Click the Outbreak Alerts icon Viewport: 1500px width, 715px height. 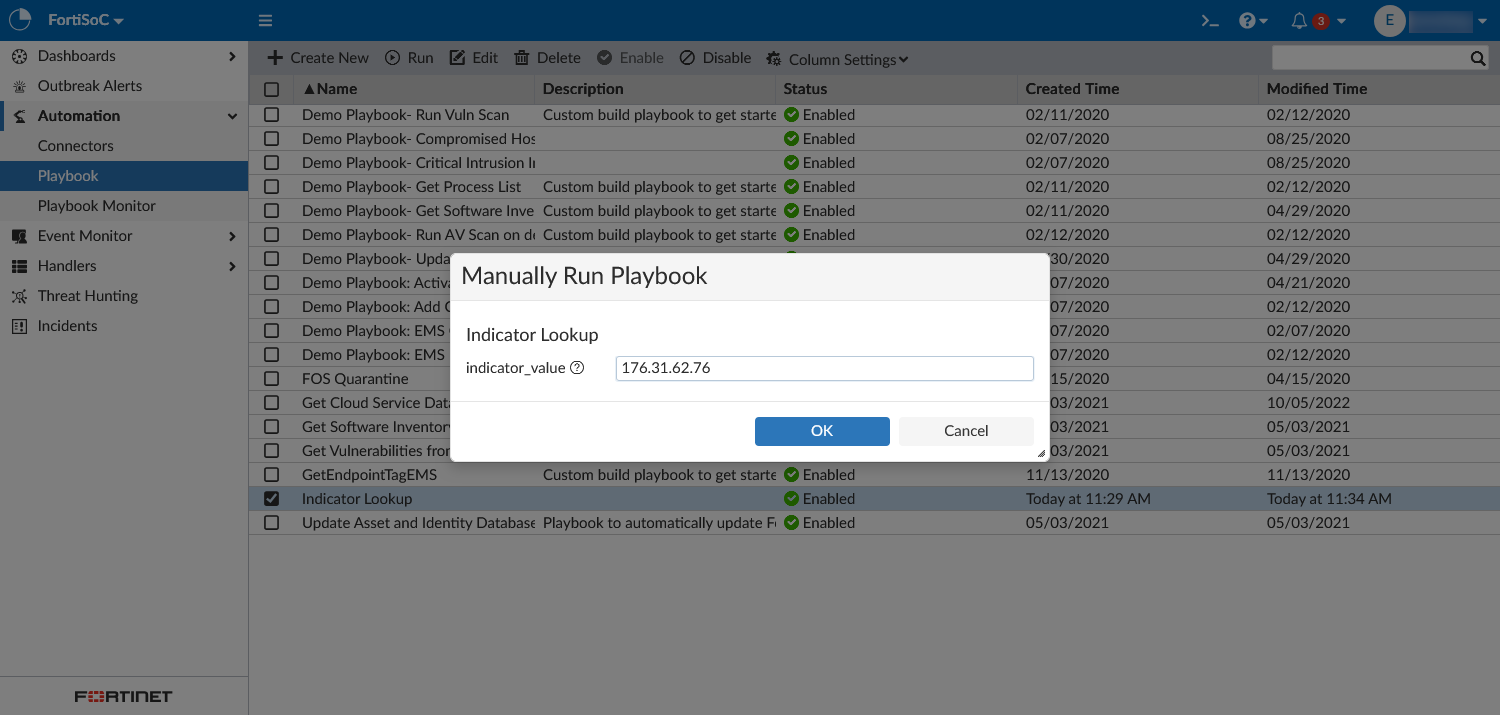pos(19,86)
